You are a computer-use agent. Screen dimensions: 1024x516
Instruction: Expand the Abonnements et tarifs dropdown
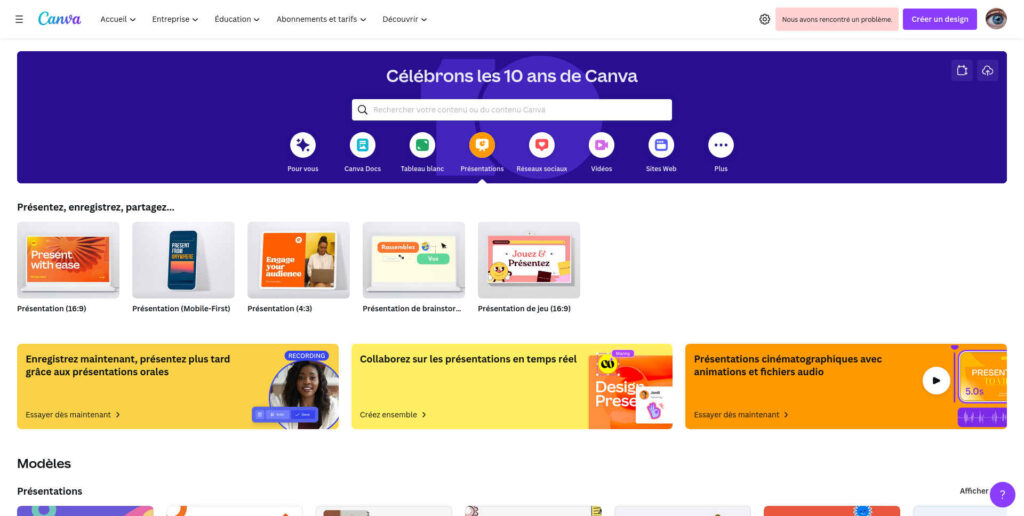(321, 20)
